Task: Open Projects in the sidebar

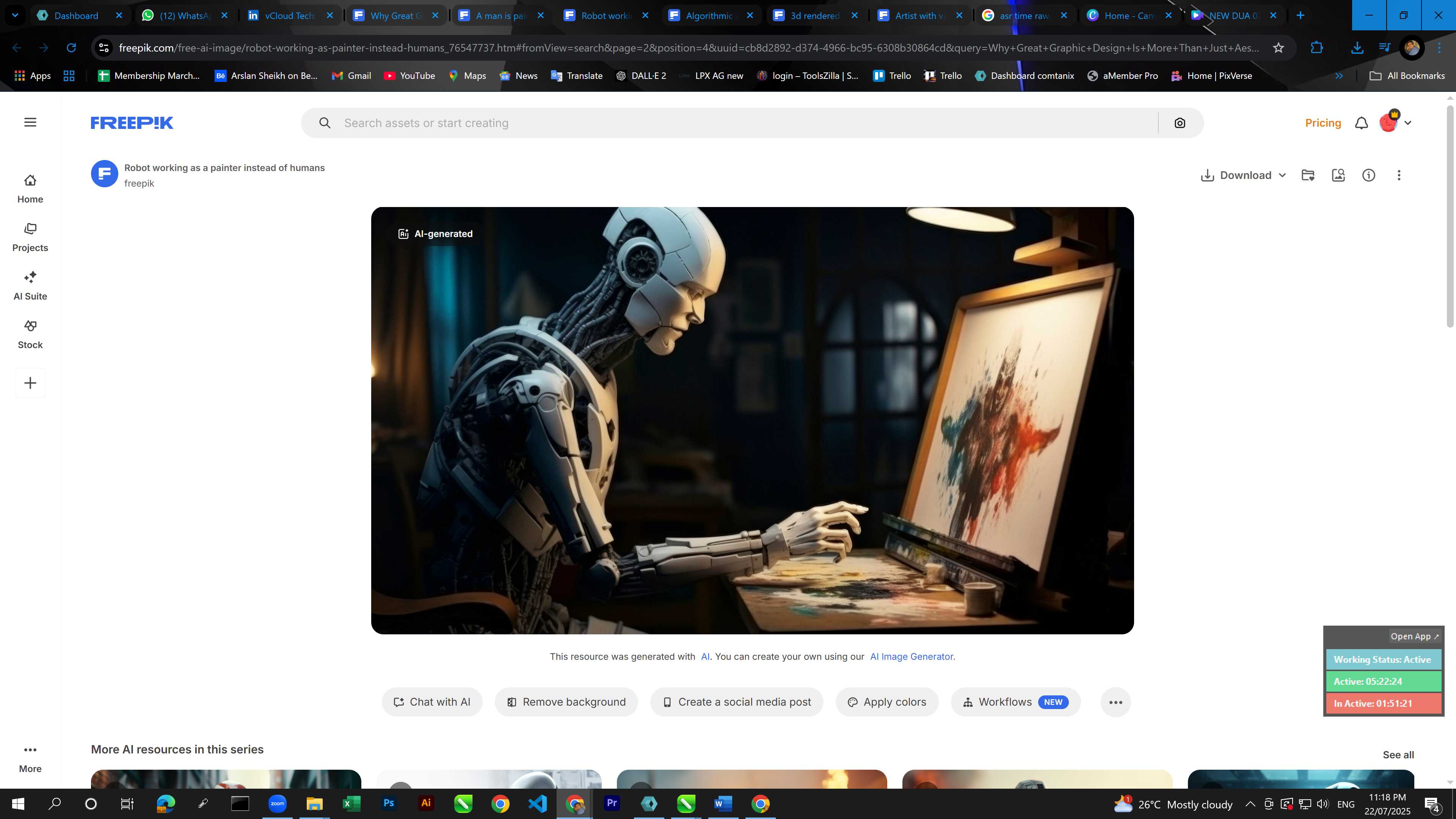Action: point(30,237)
